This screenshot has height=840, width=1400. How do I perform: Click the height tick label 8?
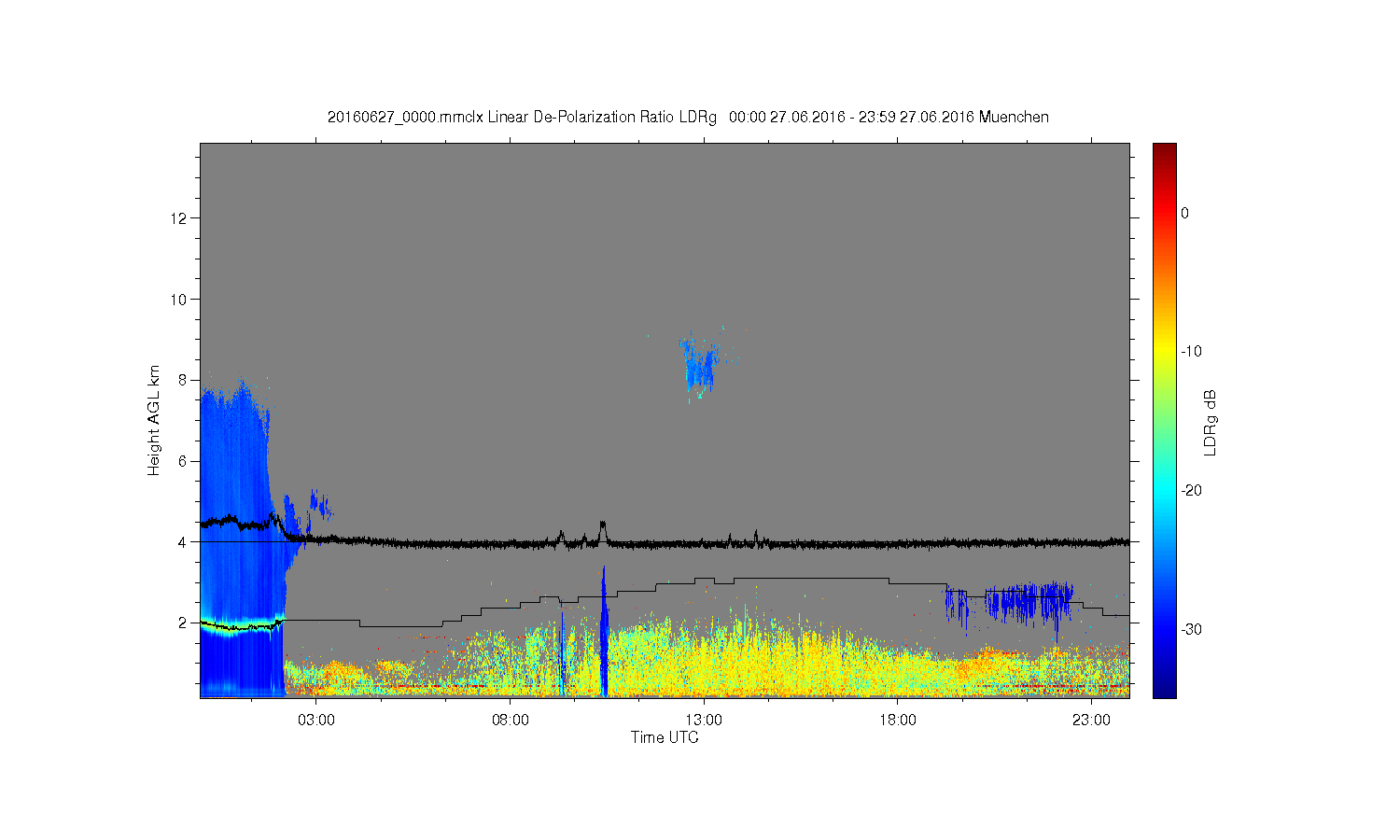pyautogui.click(x=182, y=380)
